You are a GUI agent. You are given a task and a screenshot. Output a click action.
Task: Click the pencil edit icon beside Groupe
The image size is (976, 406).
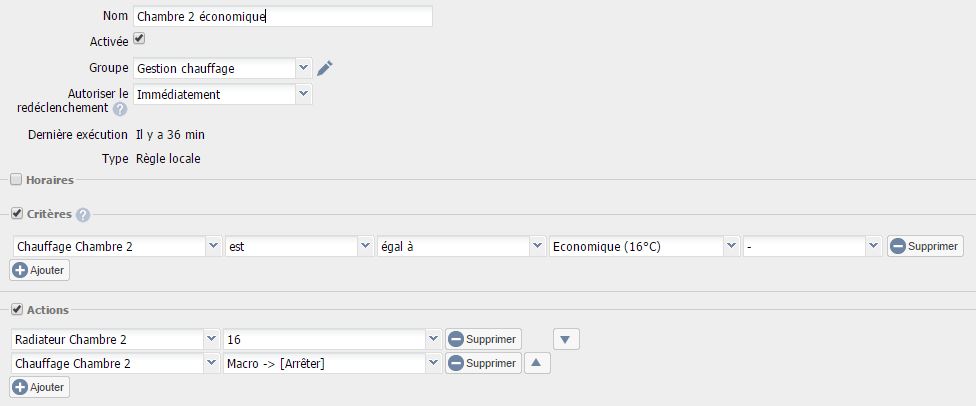point(325,68)
